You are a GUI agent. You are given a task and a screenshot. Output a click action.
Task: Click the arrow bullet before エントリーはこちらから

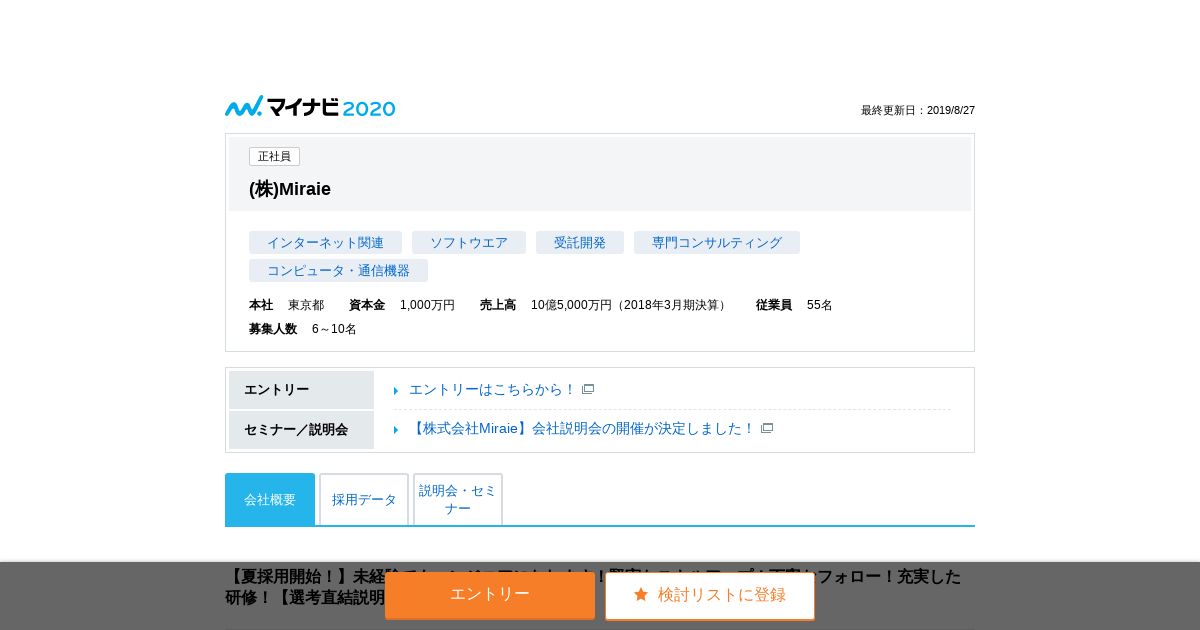[x=396, y=391]
